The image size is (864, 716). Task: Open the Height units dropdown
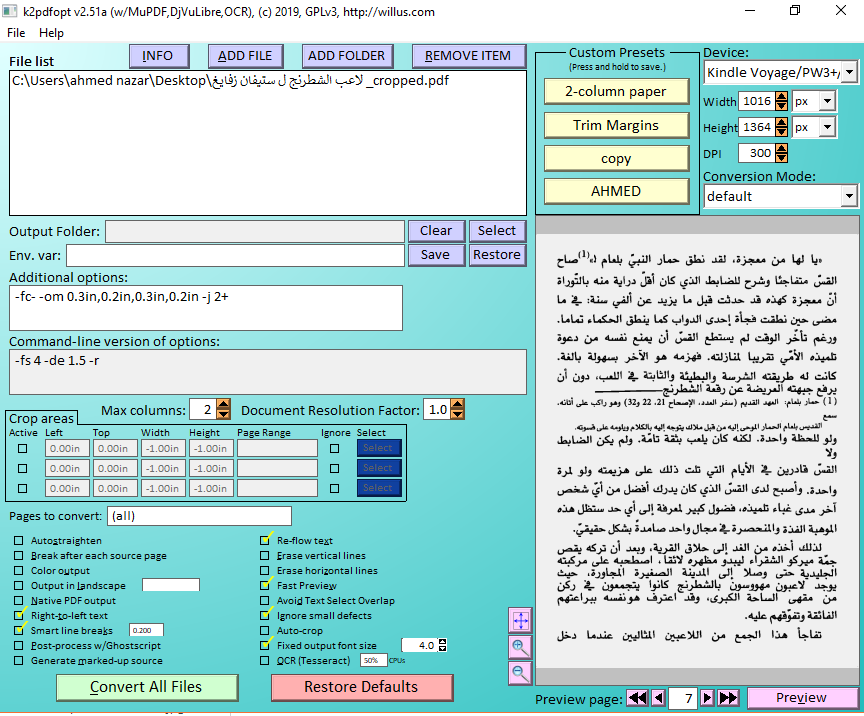(827, 127)
